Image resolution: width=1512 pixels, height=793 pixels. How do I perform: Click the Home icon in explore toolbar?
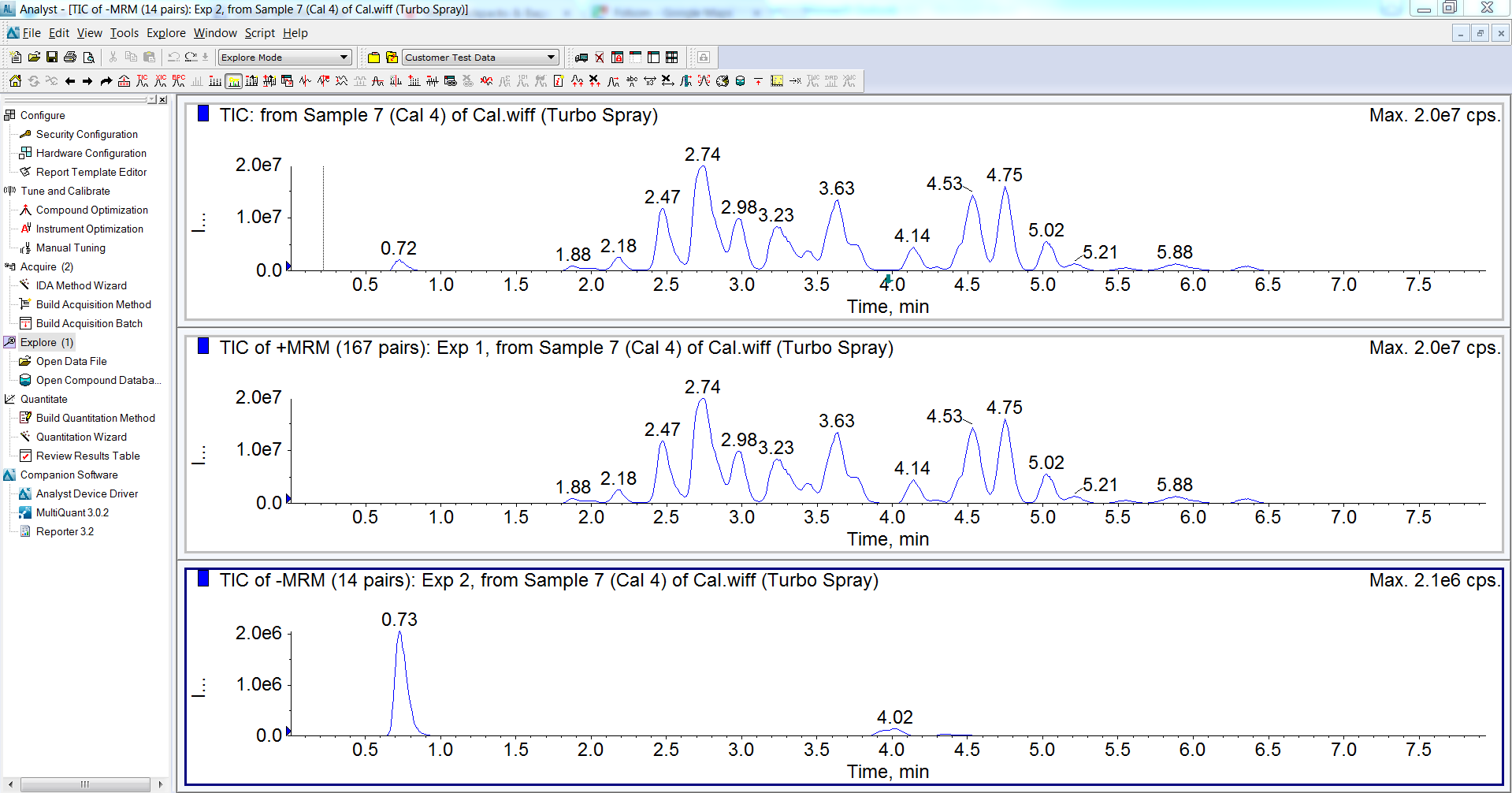(15, 81)
